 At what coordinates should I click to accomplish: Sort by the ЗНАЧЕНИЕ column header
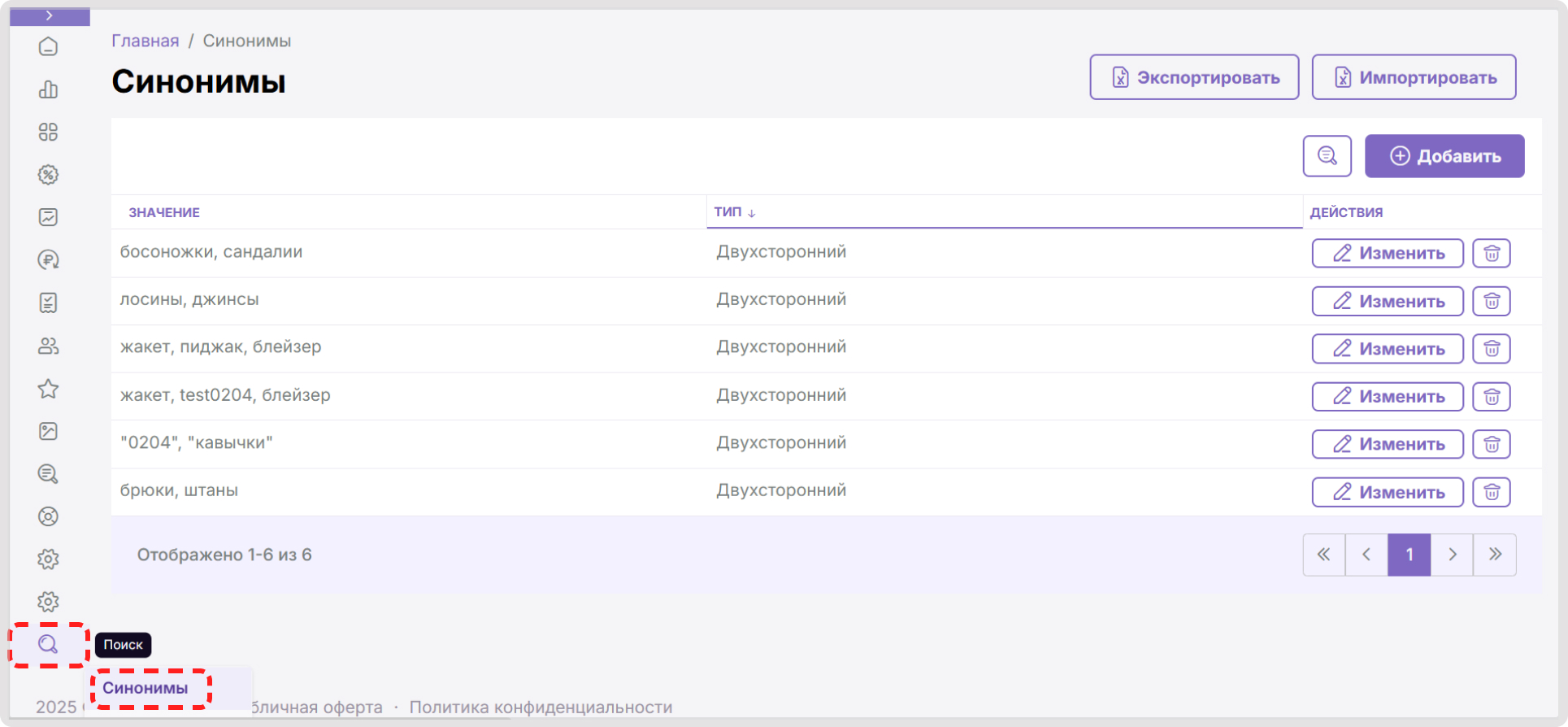(164, 212)
